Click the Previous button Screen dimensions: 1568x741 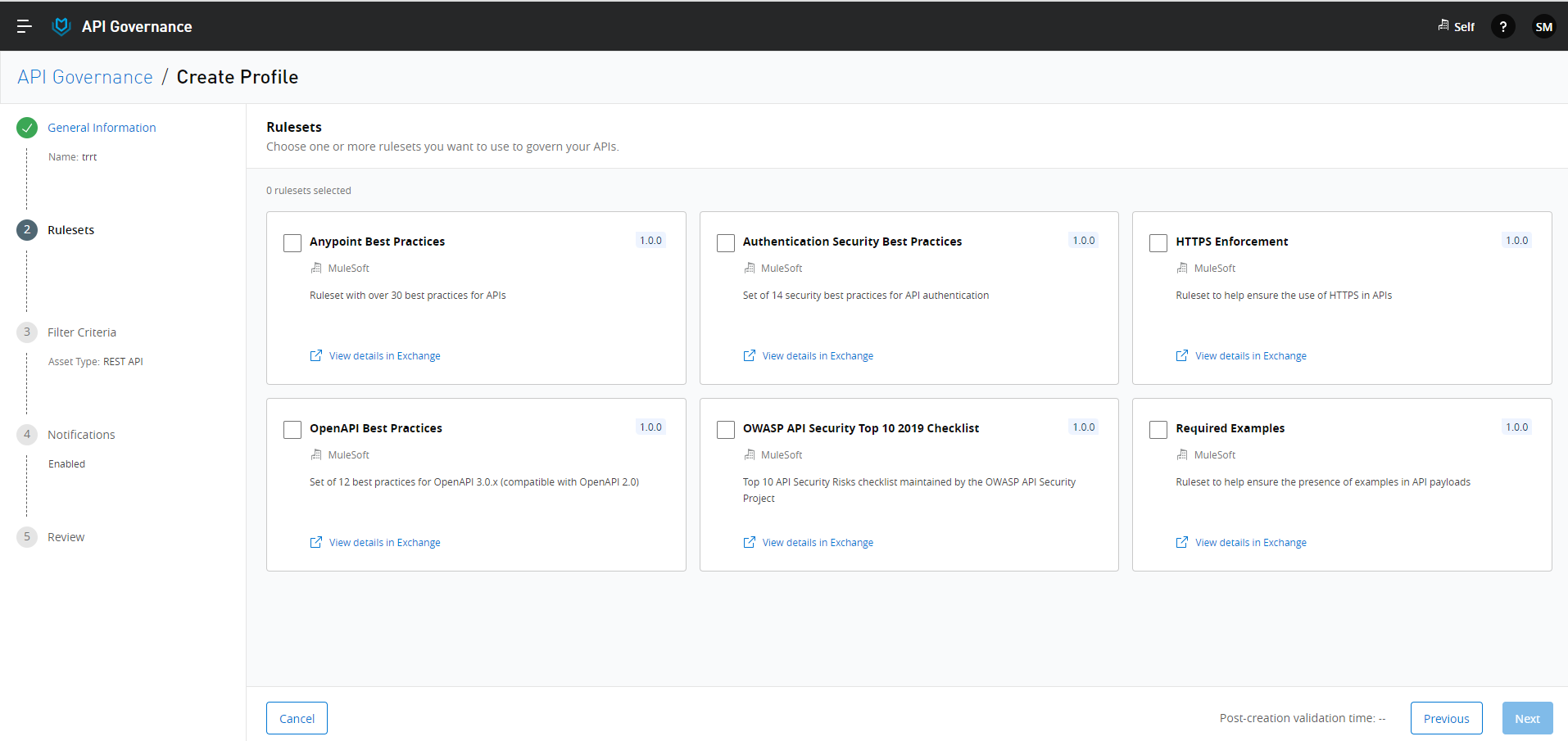(1446, 718)
